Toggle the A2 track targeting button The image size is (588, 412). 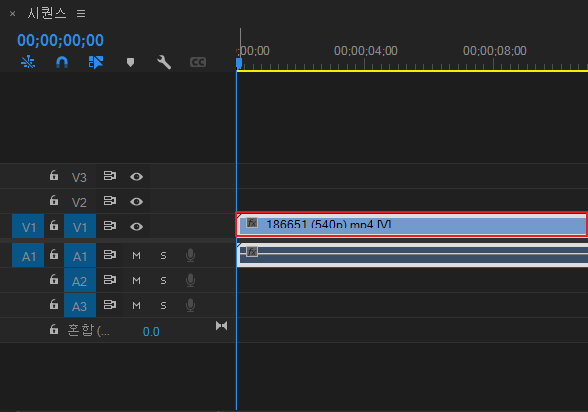tap(80, 280)
